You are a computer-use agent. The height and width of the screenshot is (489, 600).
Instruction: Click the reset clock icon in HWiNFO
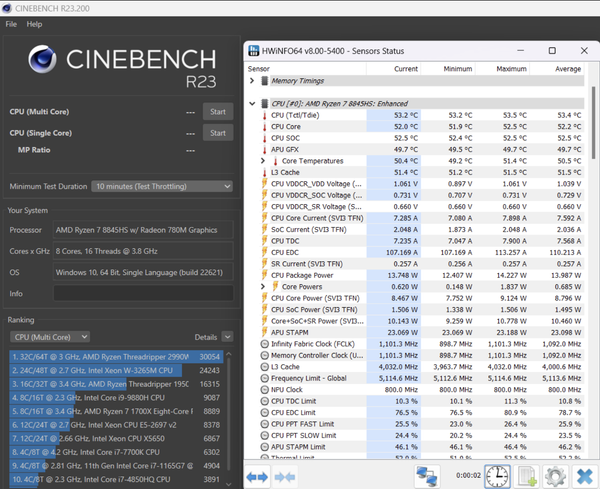pyautogui.click(x=497, y=477)
